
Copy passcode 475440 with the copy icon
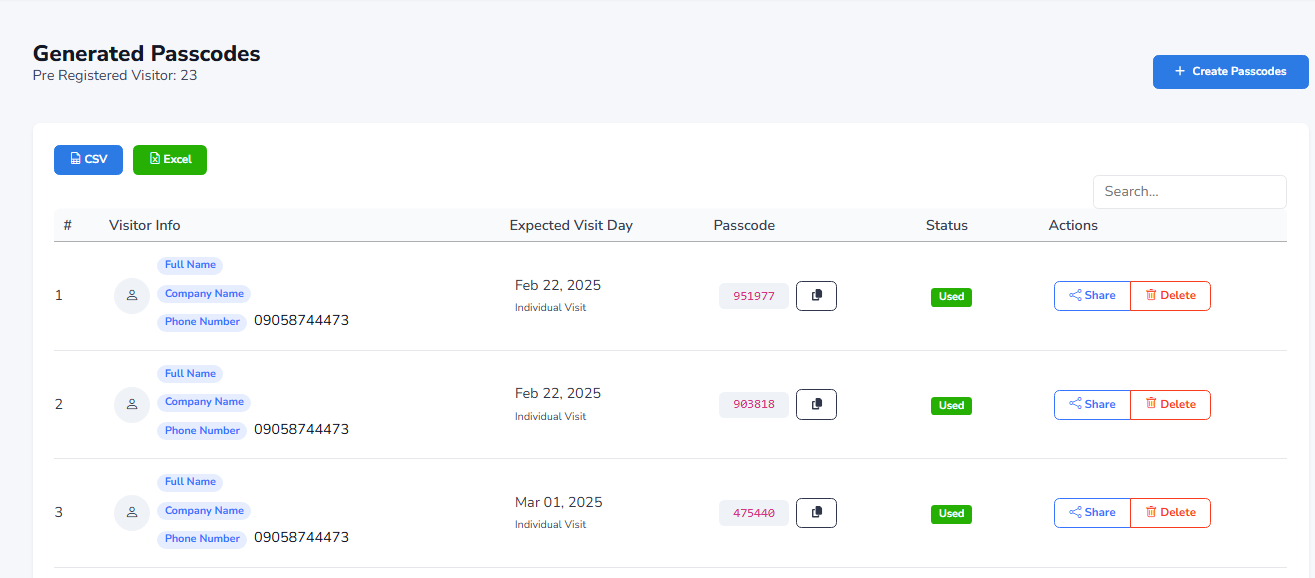[x=816, y=512]
